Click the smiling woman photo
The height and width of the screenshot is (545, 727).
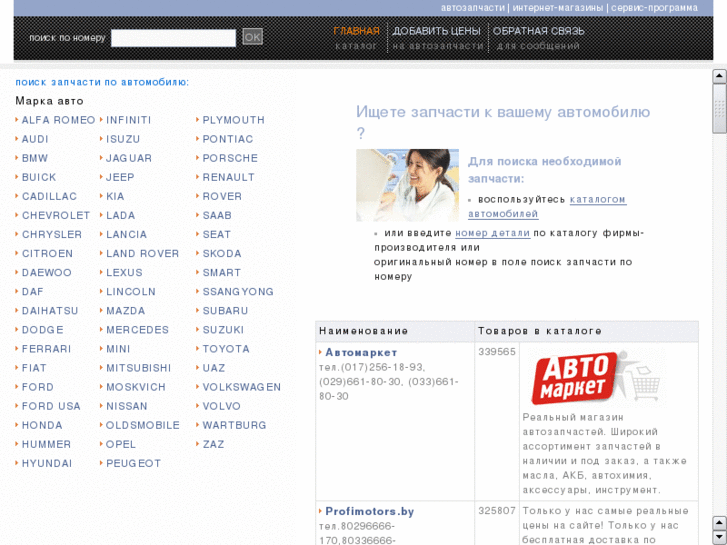(407, 185)
